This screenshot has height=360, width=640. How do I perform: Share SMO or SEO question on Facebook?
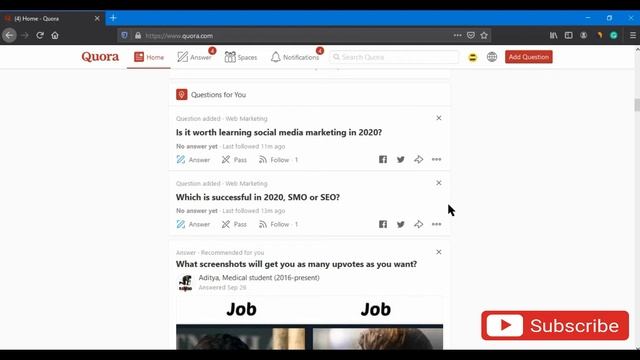tap(383, 224)
